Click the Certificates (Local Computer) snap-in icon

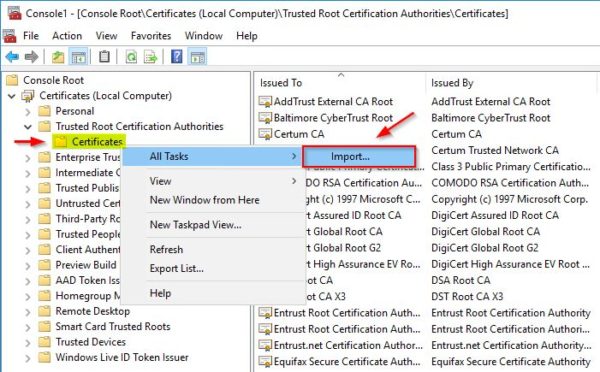coord(28,96)
